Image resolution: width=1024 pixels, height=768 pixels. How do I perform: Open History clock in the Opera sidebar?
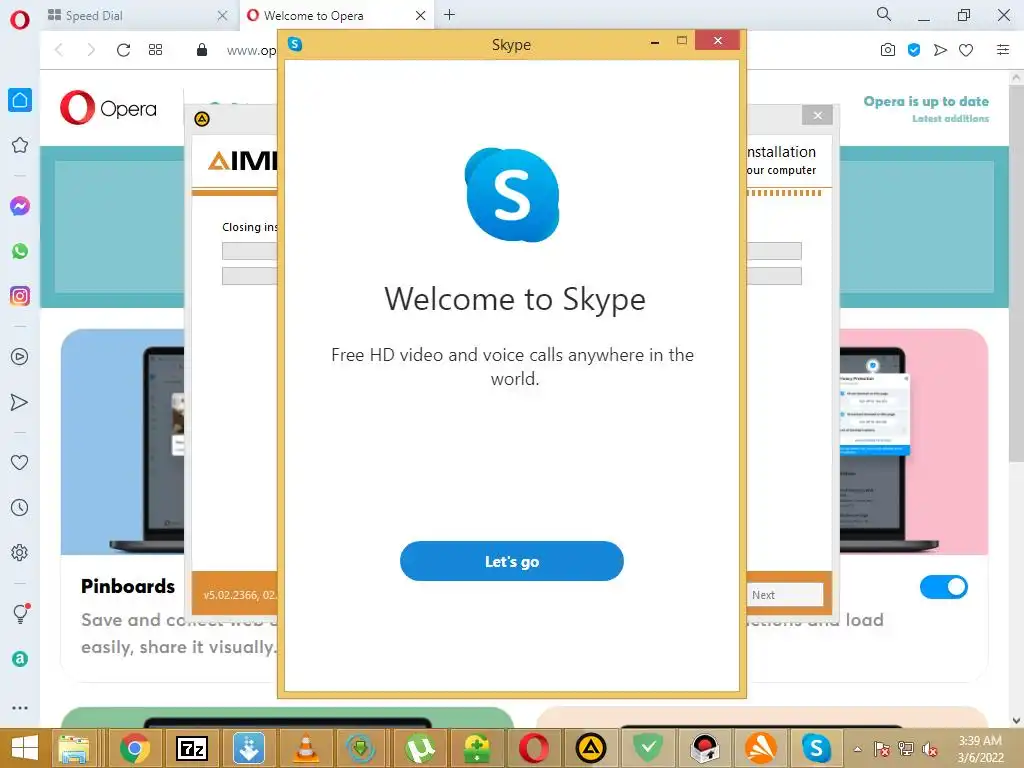coord(20,507)
